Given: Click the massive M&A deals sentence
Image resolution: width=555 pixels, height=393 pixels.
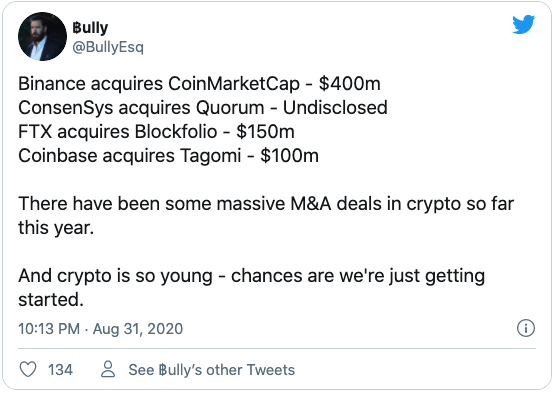Looking at the screenshot, I should coord(266,204).
